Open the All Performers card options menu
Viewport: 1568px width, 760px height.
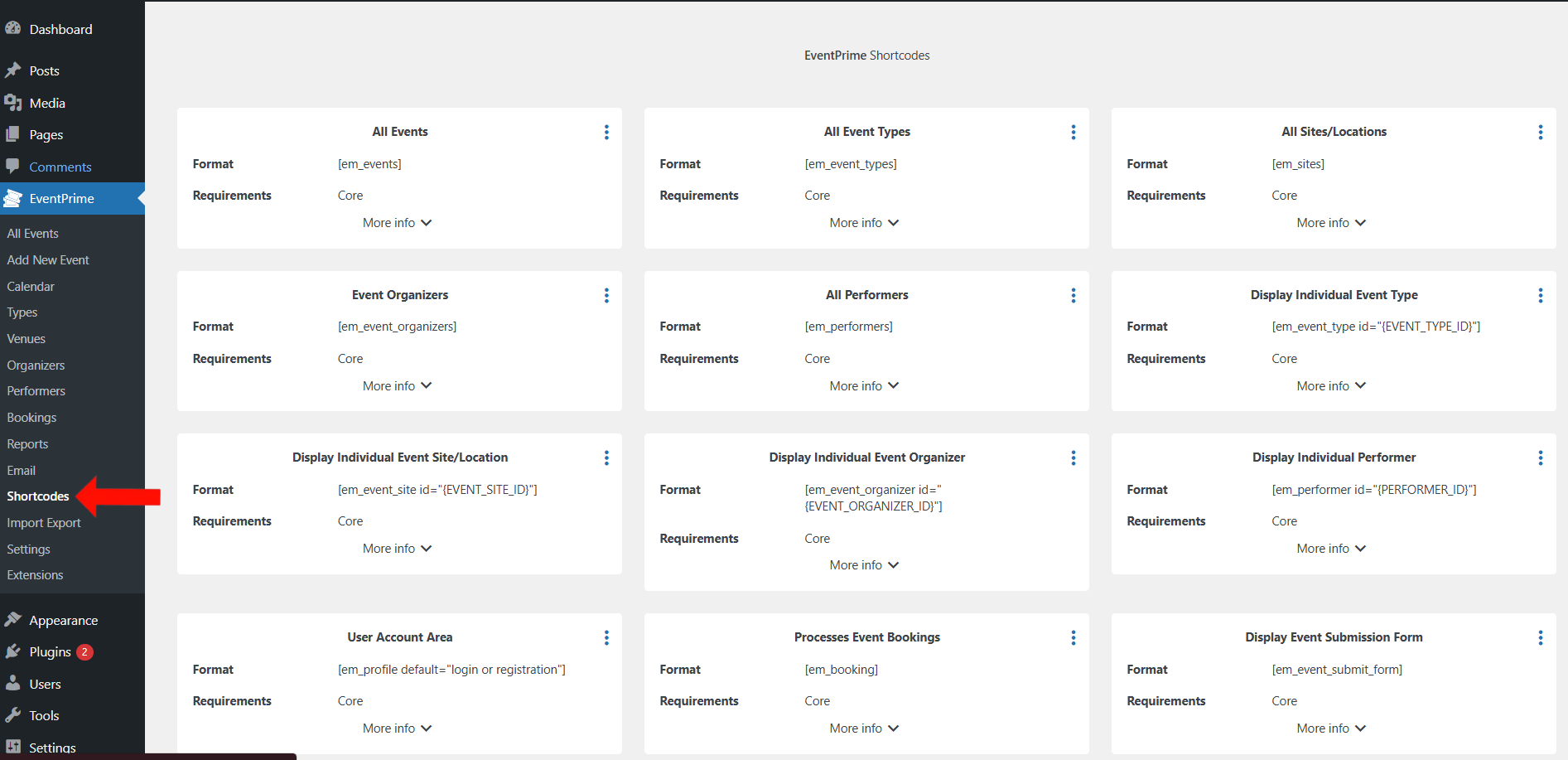click(x=1073, y=296)
